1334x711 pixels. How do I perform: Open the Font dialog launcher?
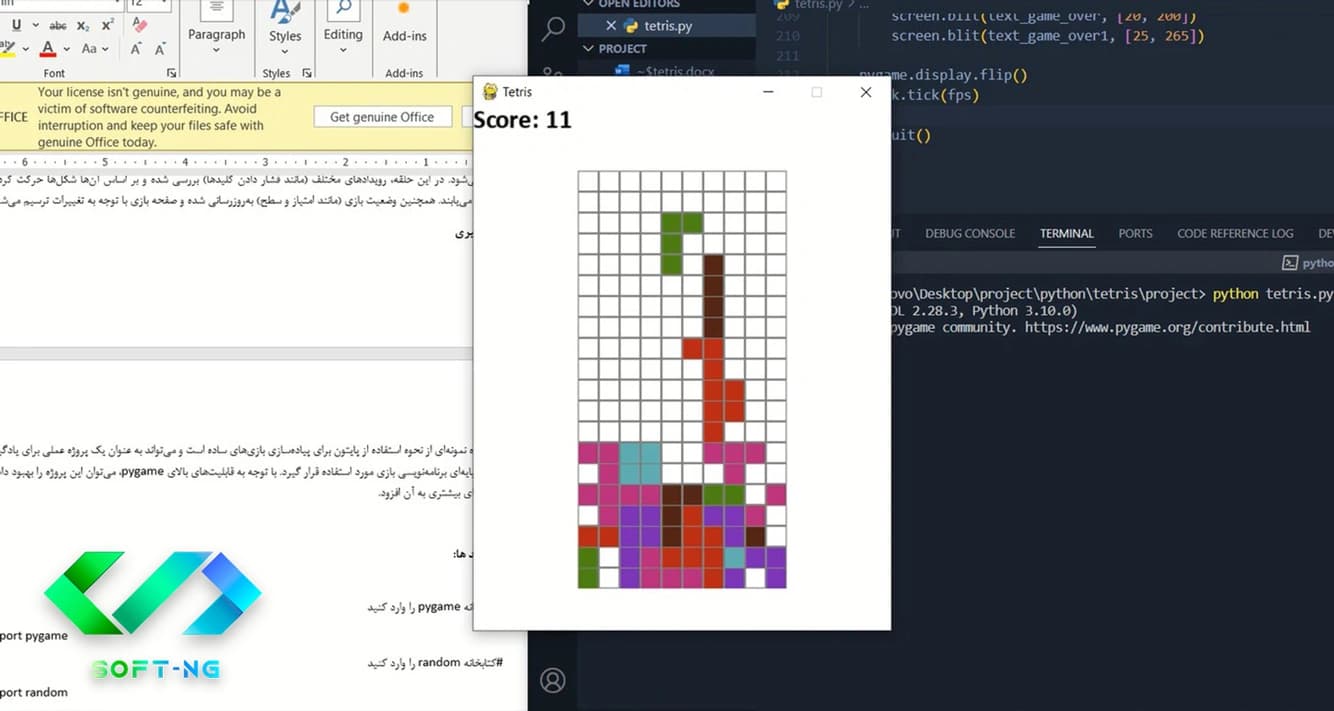coord(171,73)
